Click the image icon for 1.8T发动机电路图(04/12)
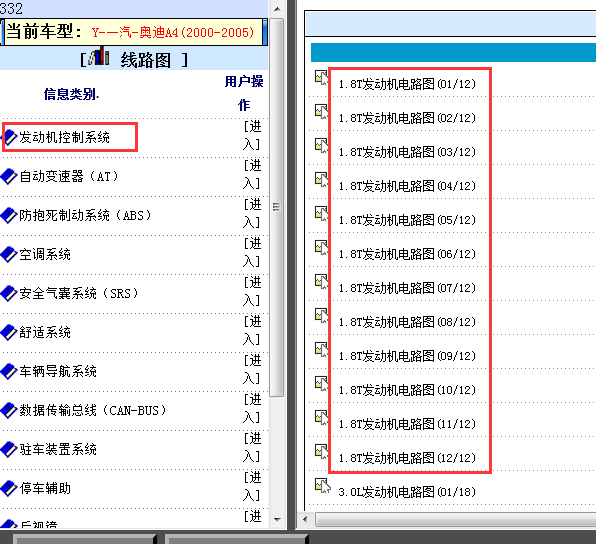The height and width of the screenshot is (544, 596). pyautogui.click(x=322, y=179)
